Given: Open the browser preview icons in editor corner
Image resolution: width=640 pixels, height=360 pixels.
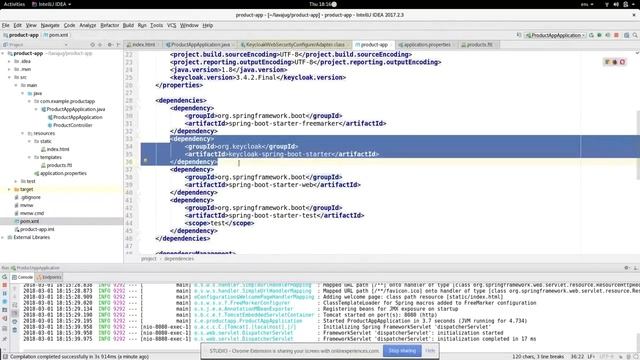Looking at the screenshot, I should click(615, 62).
